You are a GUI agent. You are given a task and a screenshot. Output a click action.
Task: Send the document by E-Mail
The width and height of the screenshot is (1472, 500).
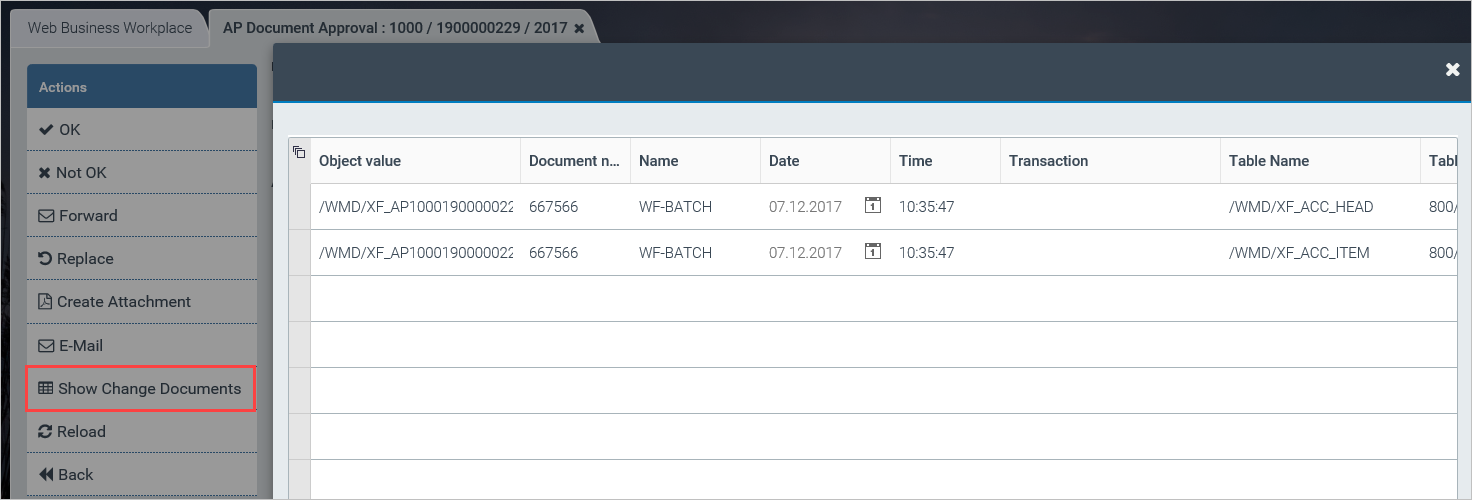tap(71, 346)
